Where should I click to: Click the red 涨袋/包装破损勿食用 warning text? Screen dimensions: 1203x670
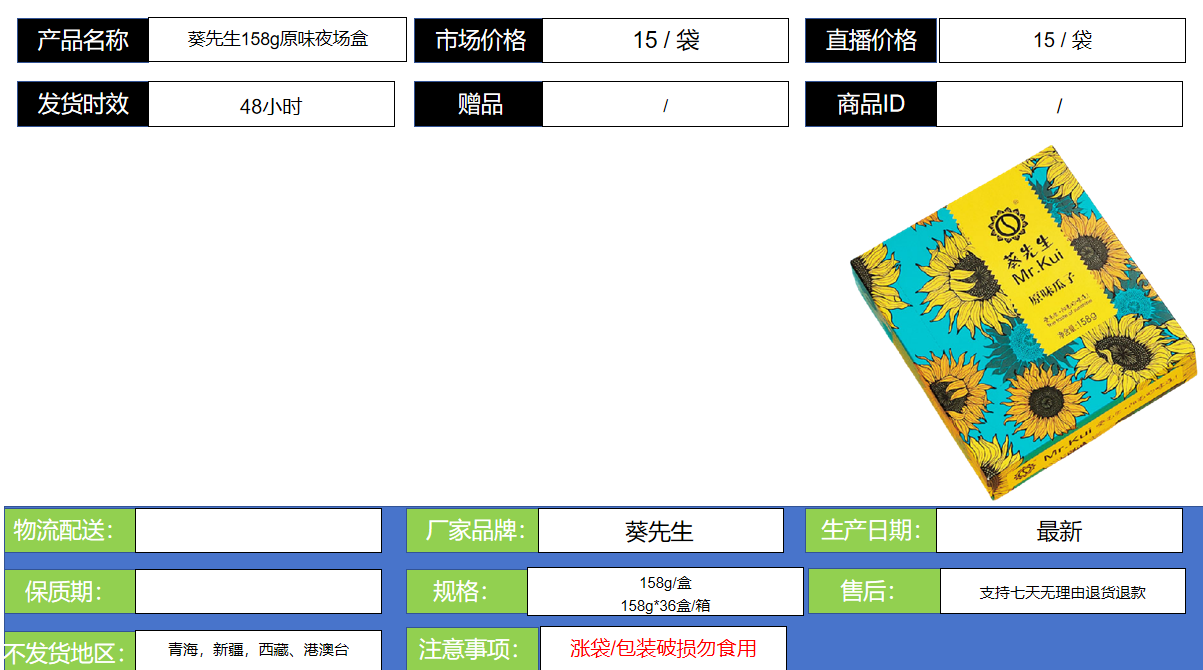pos(663,648)
